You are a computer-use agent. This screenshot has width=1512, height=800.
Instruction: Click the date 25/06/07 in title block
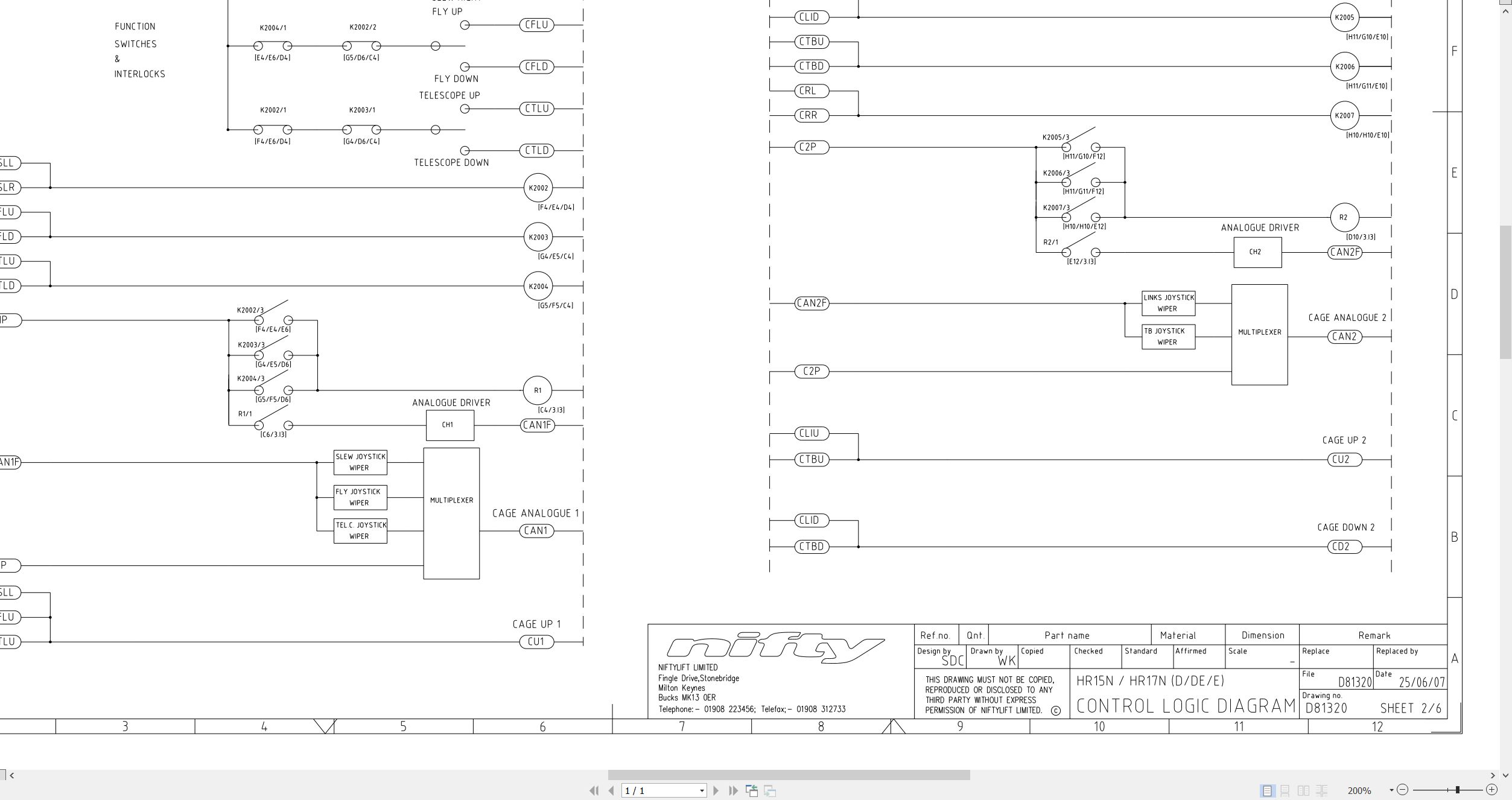pos(1422,682)
